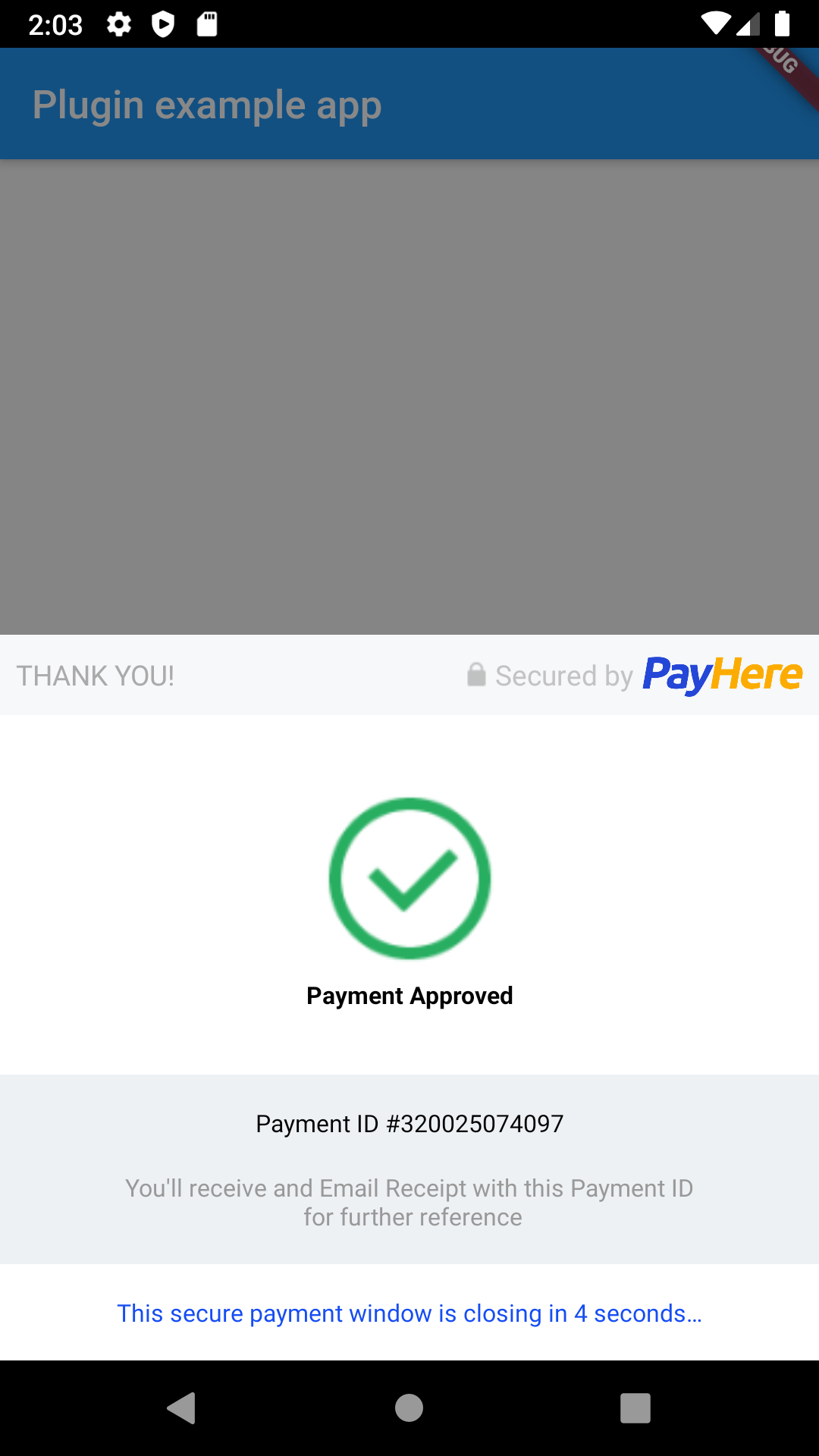Tap the Email Receipt information message

[409, 1203]
